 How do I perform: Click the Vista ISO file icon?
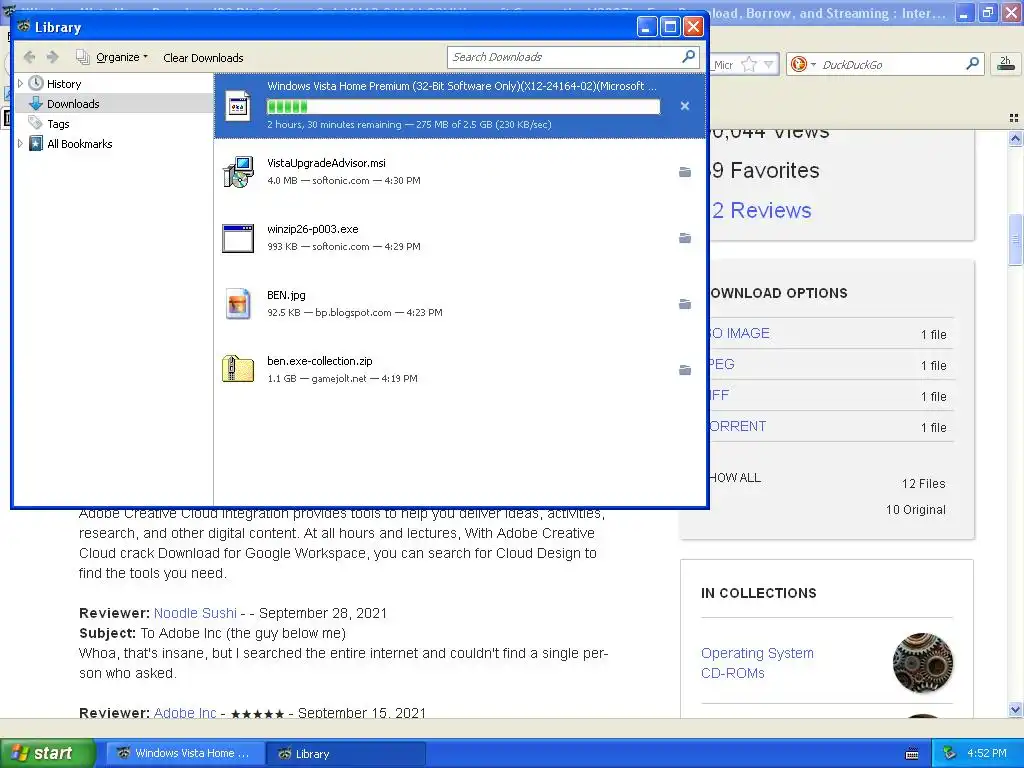tap(238, 106)
